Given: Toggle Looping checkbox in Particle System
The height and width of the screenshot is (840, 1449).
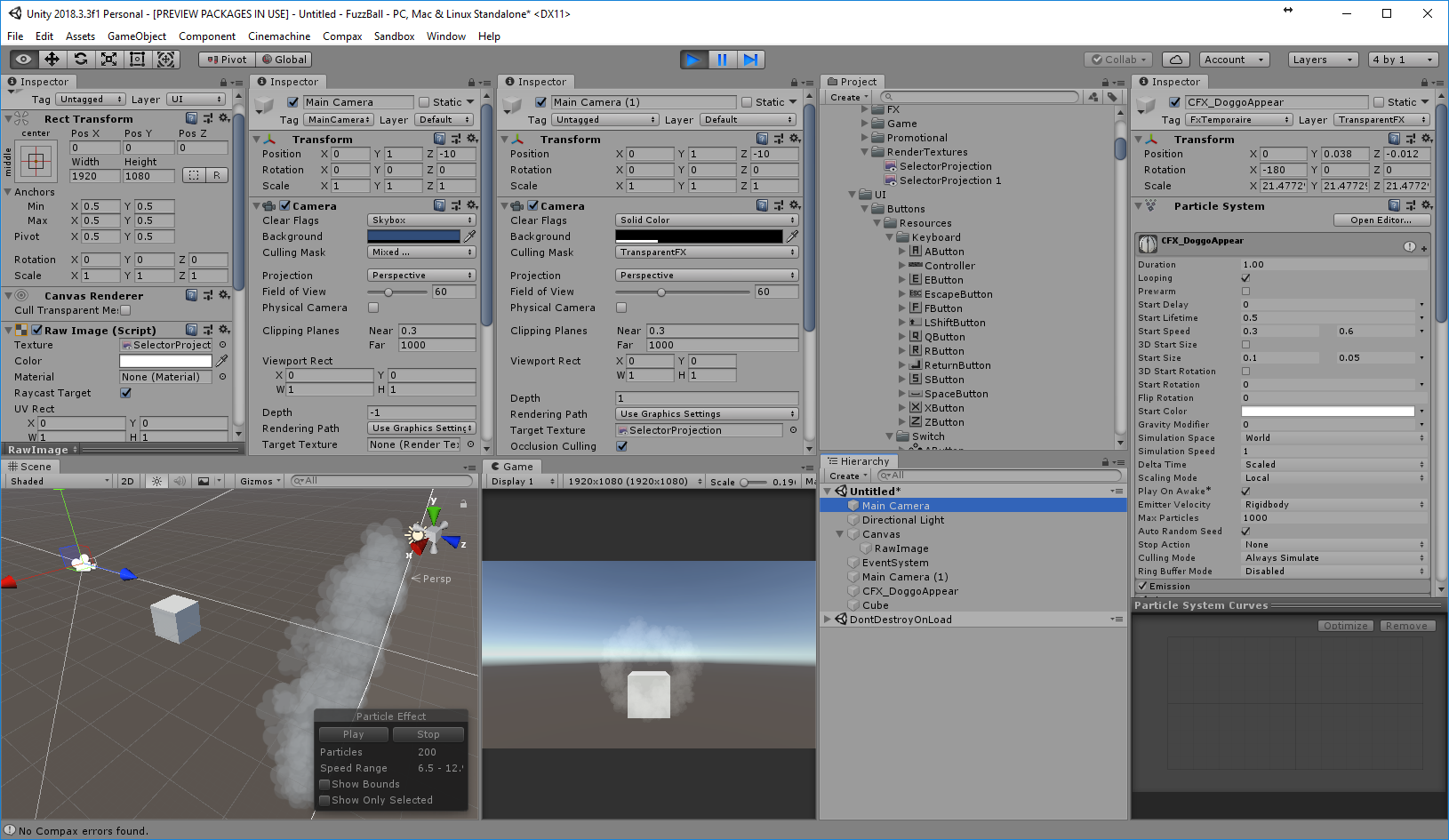Looking at the screenshot, I should [x=1245, y=278].
